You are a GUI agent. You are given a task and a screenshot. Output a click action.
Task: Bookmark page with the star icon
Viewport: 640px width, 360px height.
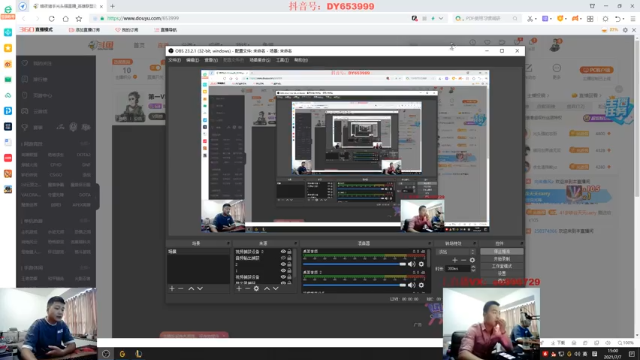coord(79,18)
